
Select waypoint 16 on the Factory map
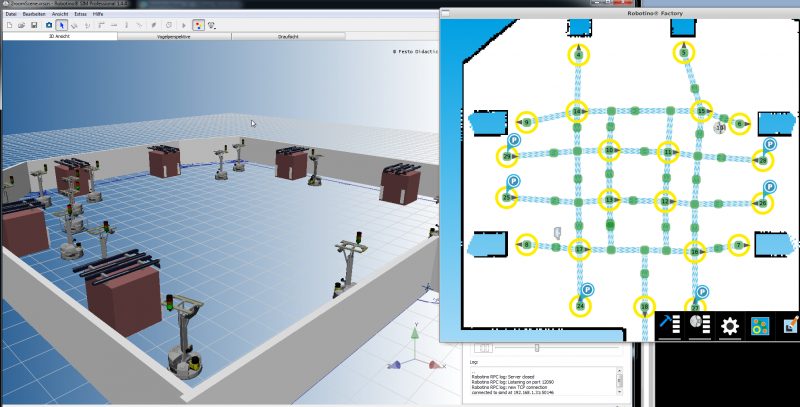(x=694, y=251)
